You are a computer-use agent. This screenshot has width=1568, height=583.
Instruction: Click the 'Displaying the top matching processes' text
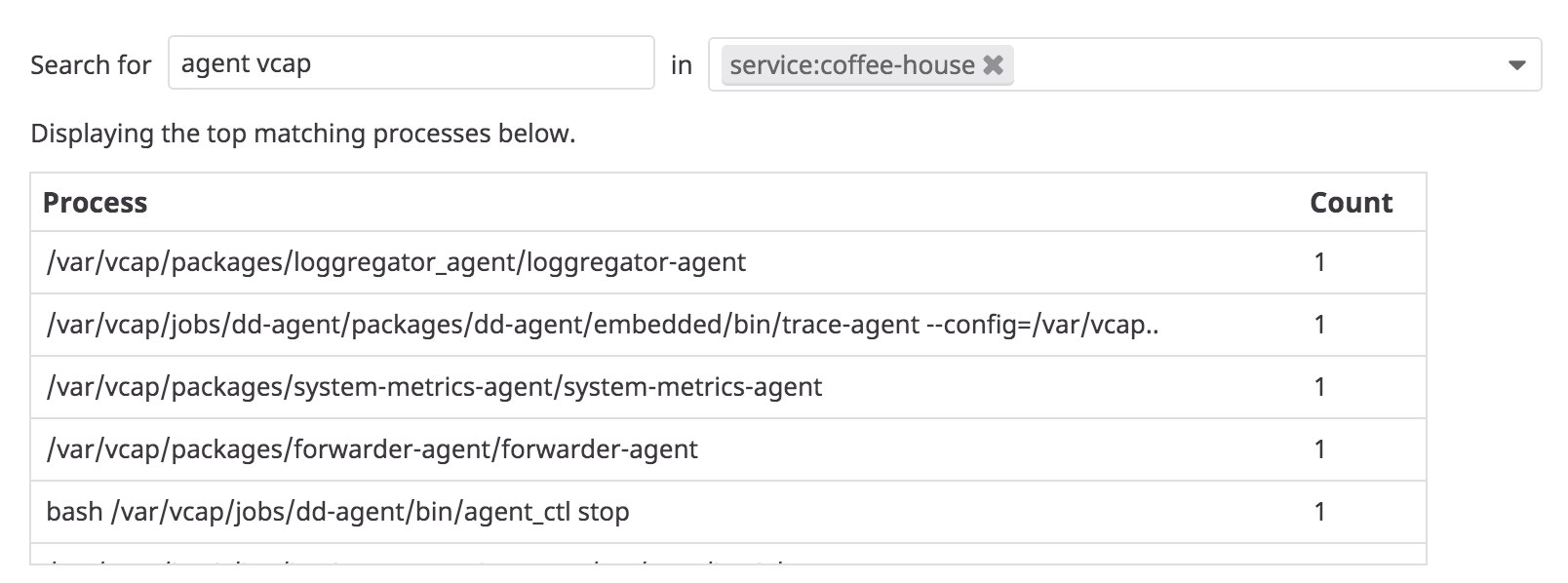coord(302,134)
